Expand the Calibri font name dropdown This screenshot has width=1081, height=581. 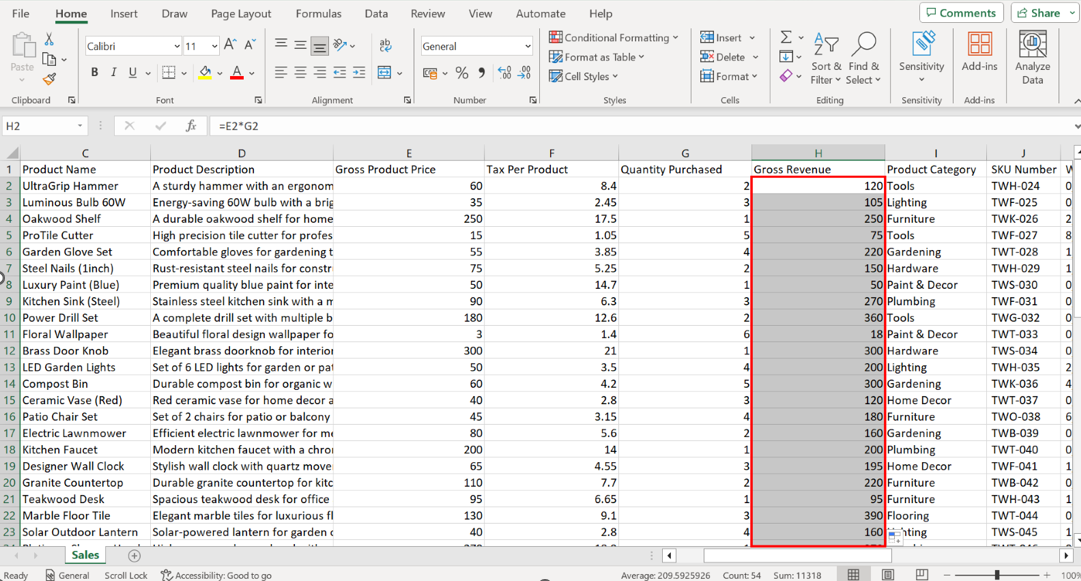click(x=177, y=46)
